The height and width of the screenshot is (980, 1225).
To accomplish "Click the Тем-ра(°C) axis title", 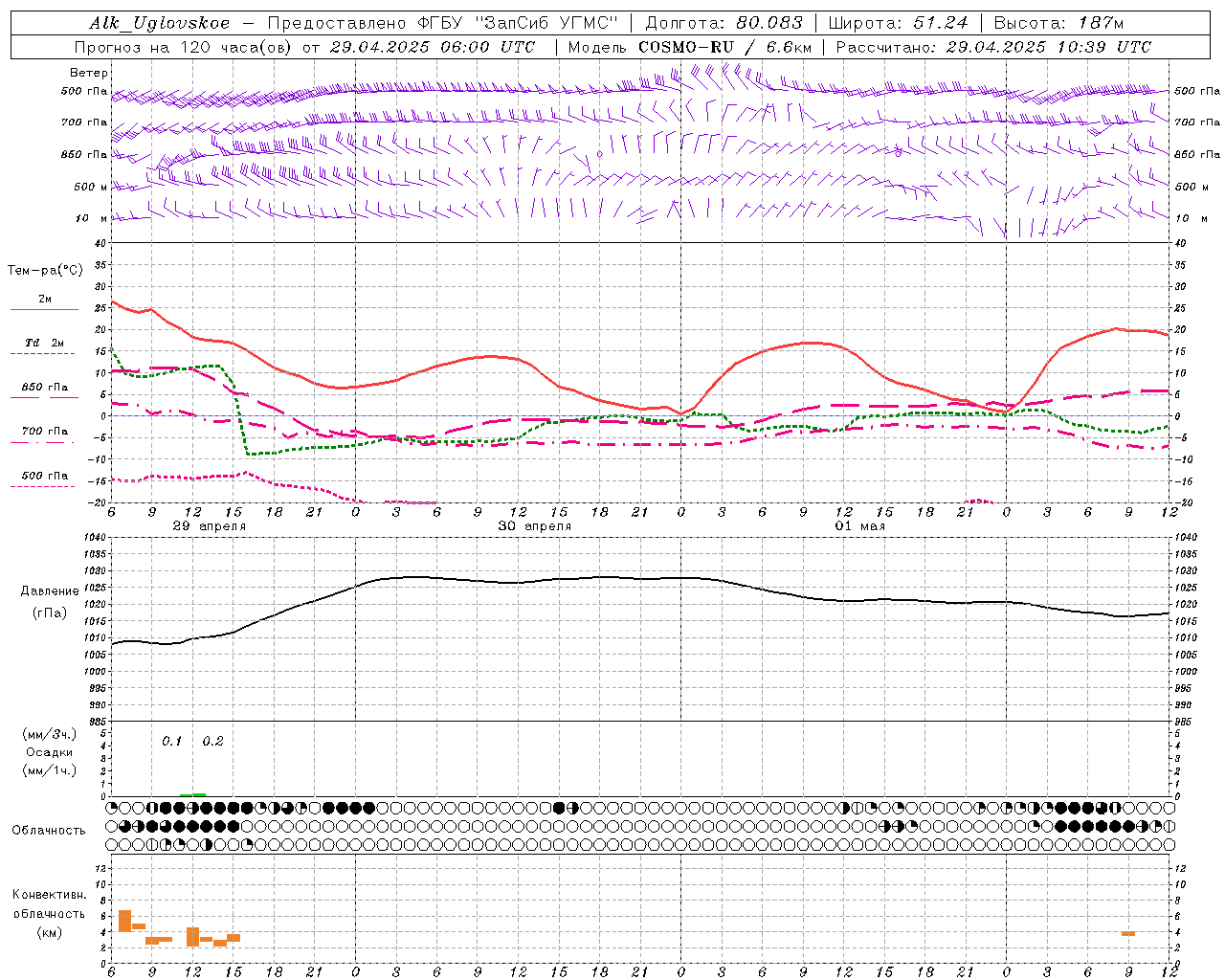I will point(45,271).
